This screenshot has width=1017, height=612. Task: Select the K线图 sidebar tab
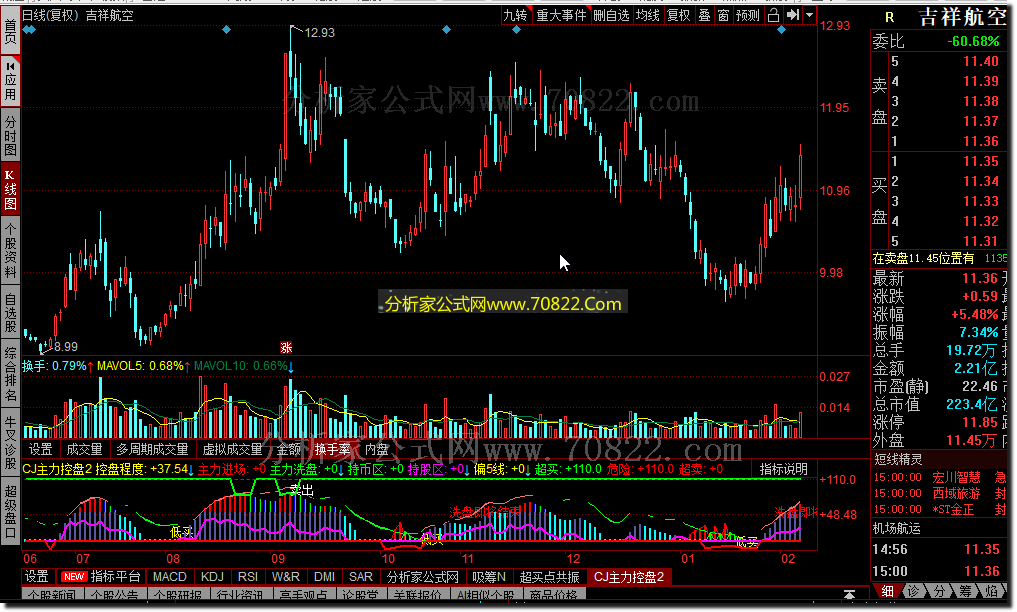tap(10, 189)
